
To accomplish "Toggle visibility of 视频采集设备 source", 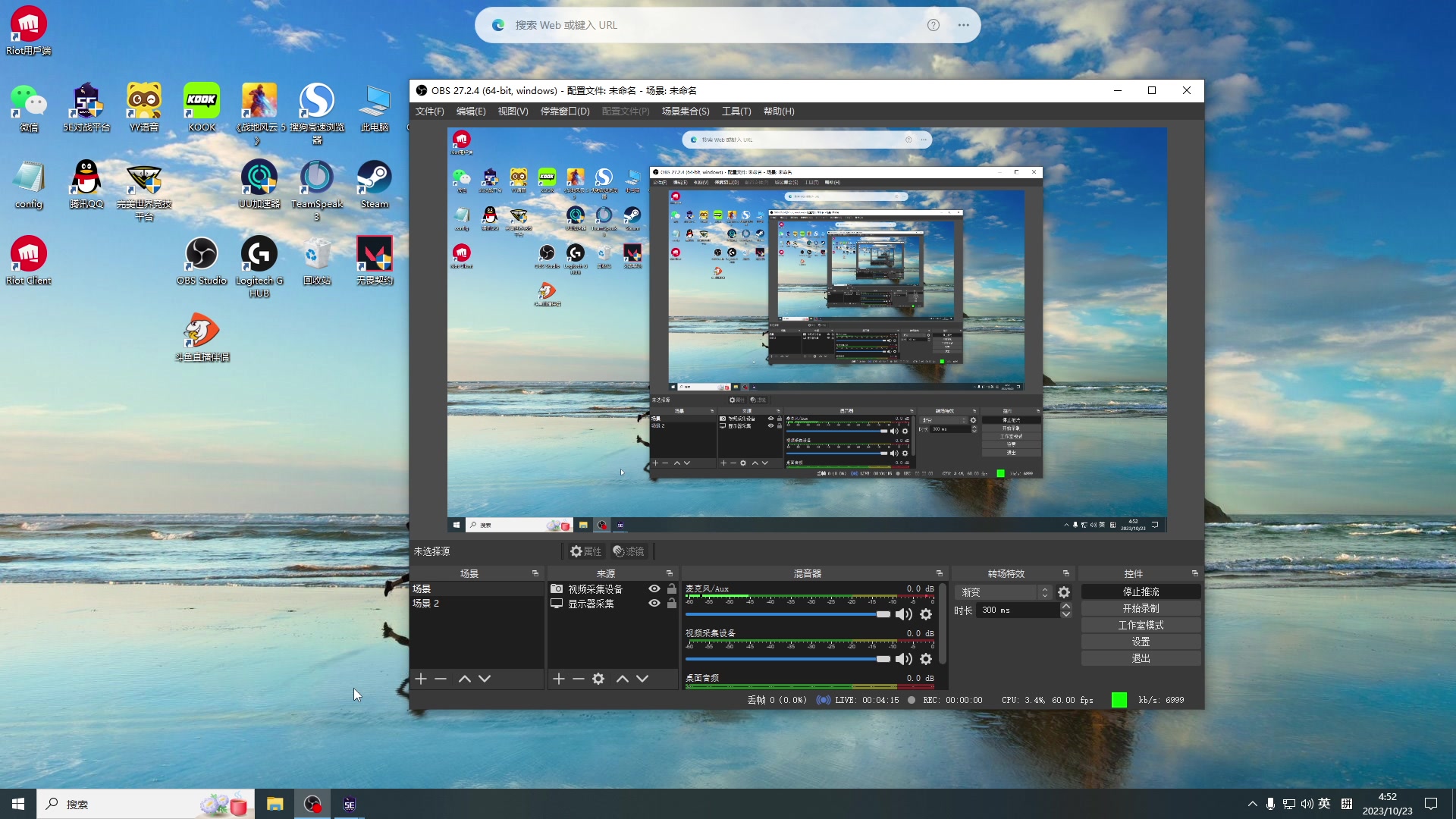I will 654,589.
